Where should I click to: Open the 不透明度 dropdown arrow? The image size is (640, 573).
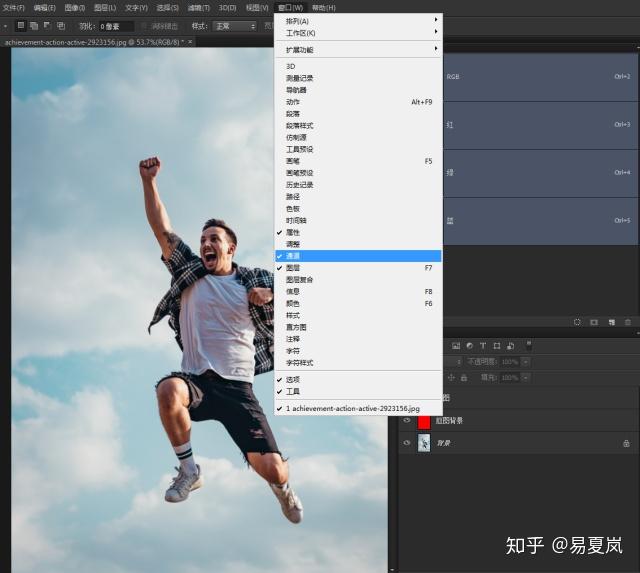pos(525,362)
